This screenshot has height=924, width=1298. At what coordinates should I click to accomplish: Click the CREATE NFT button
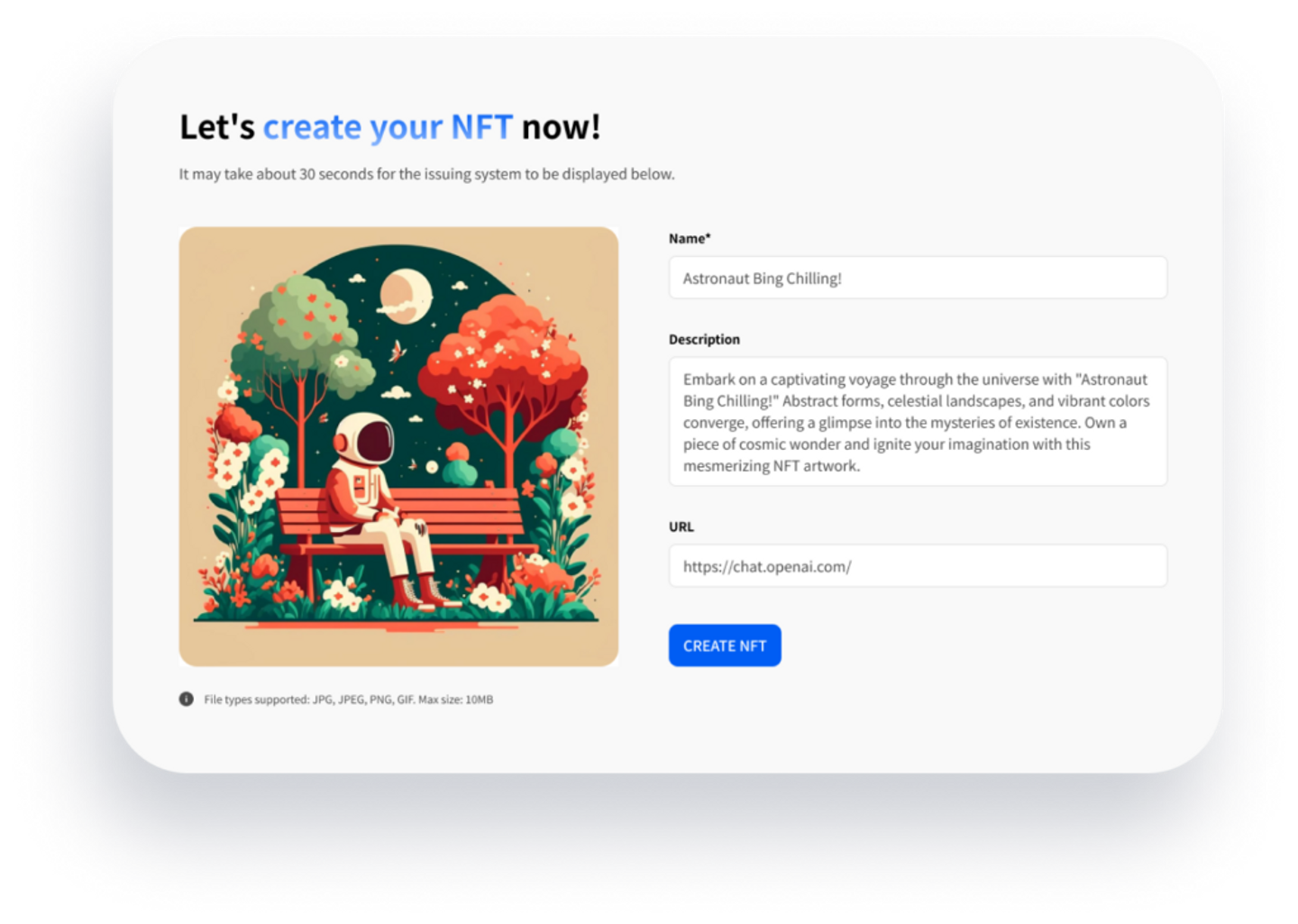[x=725, y=645]
